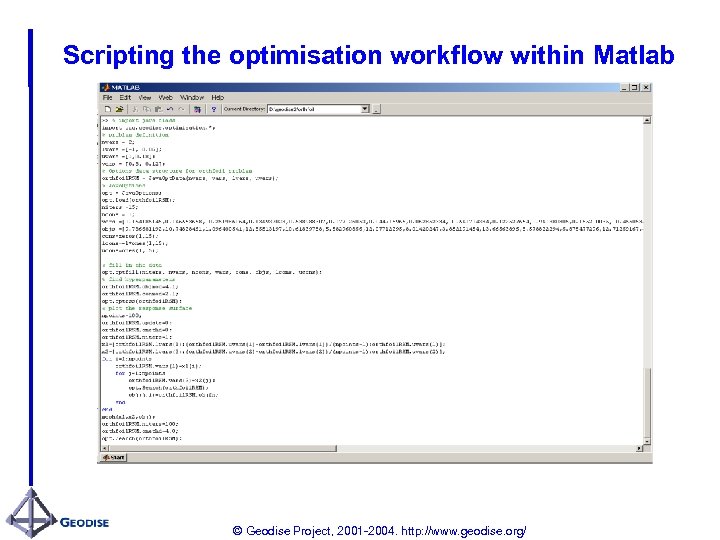Image resolution: width=720 pixels, height=540 pixels.
Task: Open the Web menu
Action: (165, 97)
